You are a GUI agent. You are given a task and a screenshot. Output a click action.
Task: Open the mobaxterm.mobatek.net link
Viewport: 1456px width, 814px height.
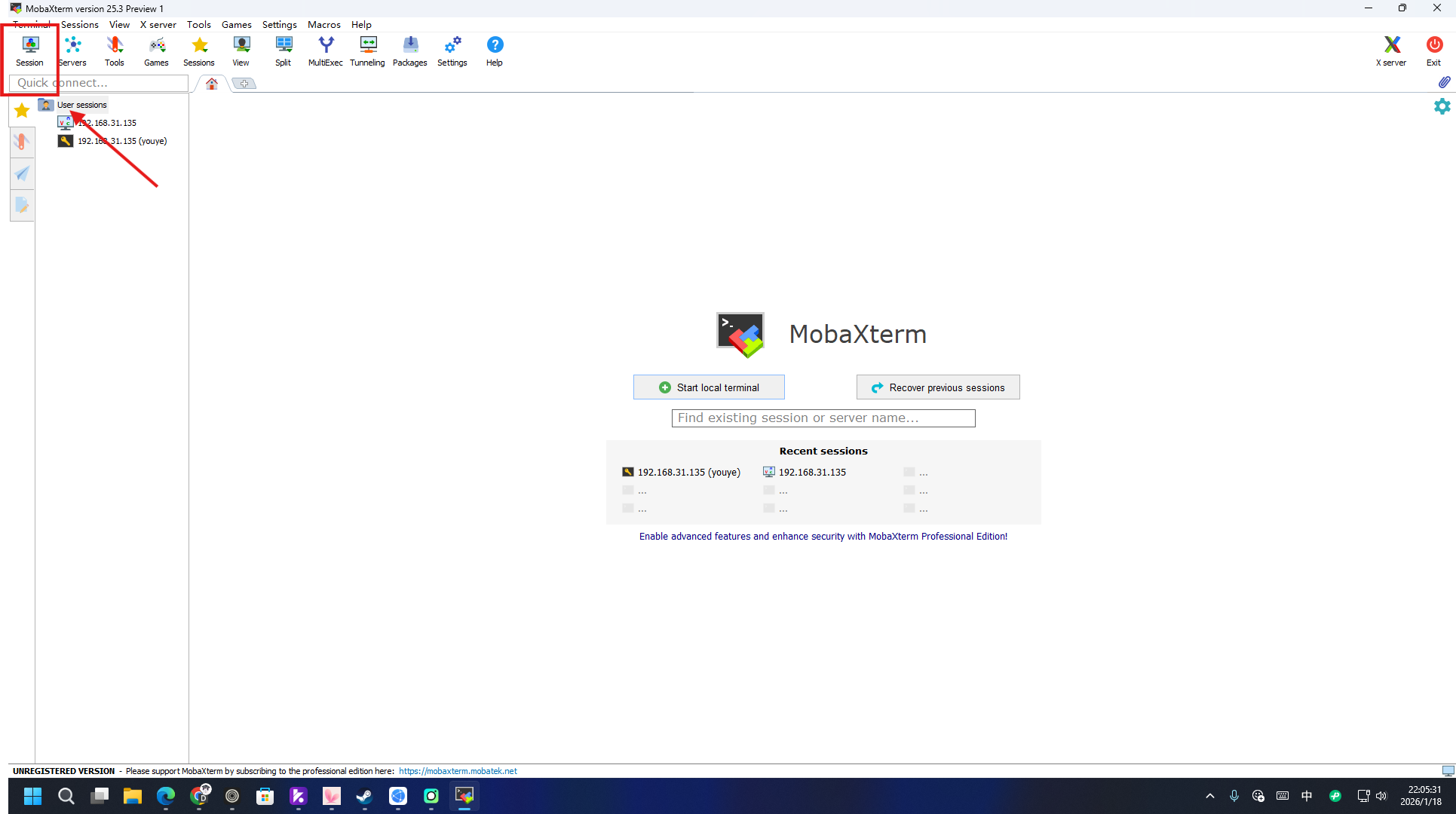point(458,771)
